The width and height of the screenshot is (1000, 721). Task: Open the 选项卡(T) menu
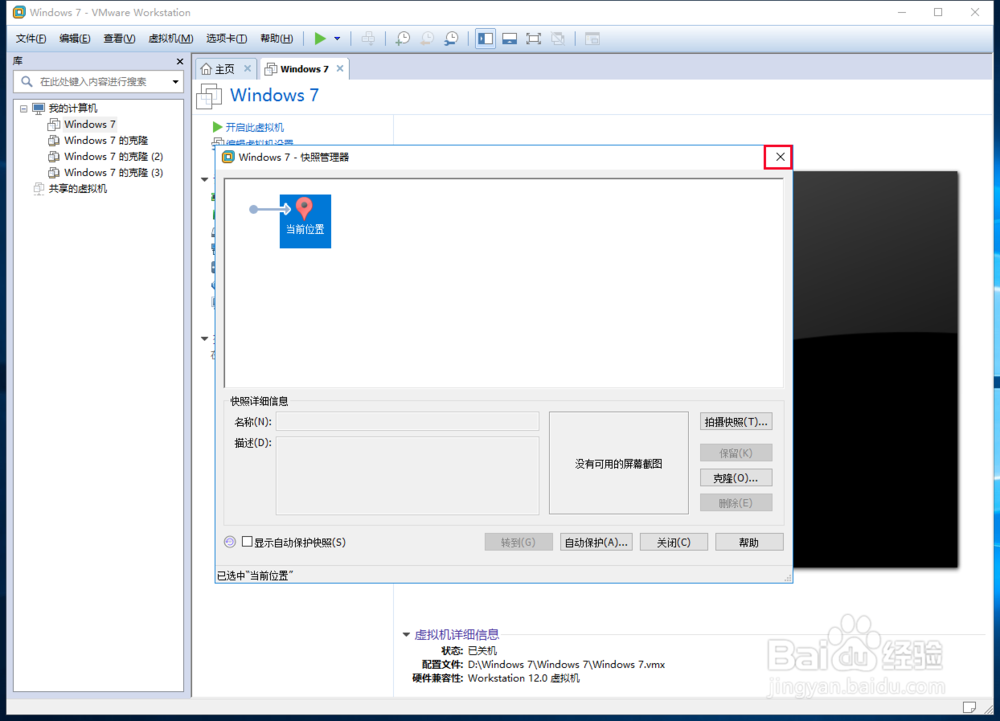coord(226,39)
